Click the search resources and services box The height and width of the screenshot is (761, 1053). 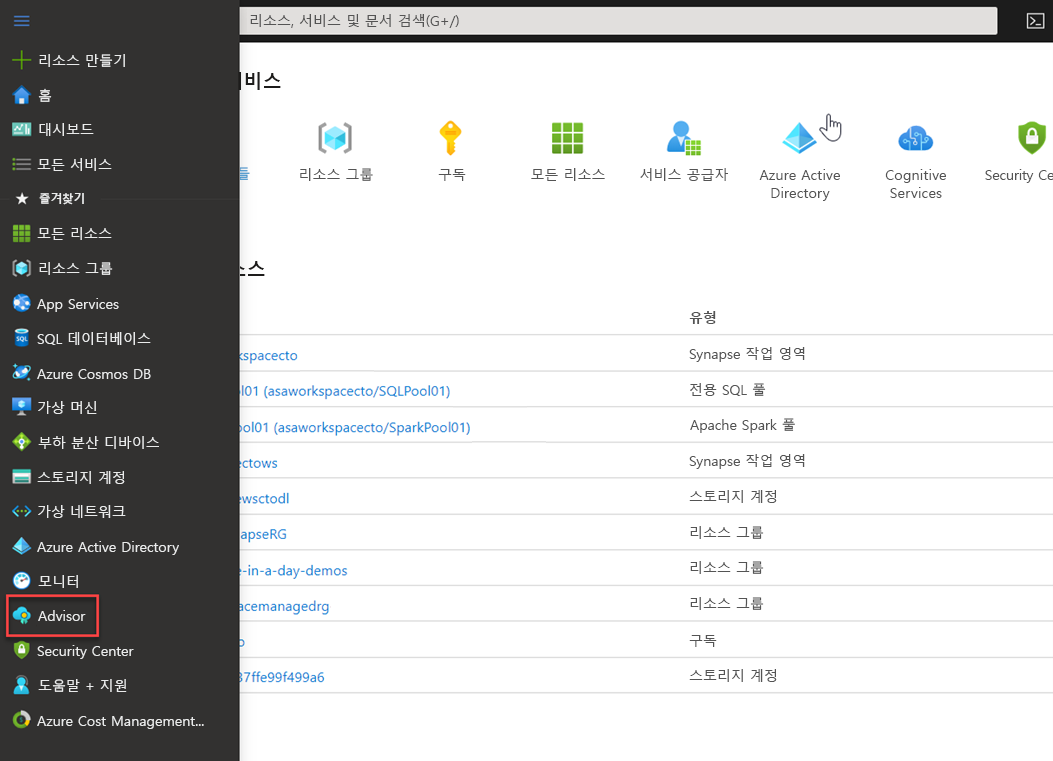coord(618,21)
